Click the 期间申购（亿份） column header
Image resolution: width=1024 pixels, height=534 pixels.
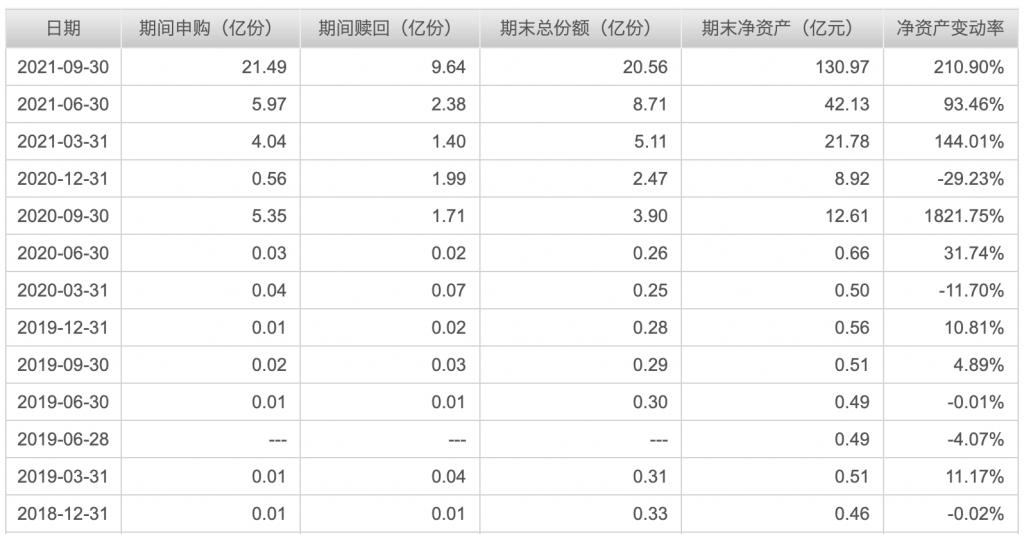click(x=210, y=28)
